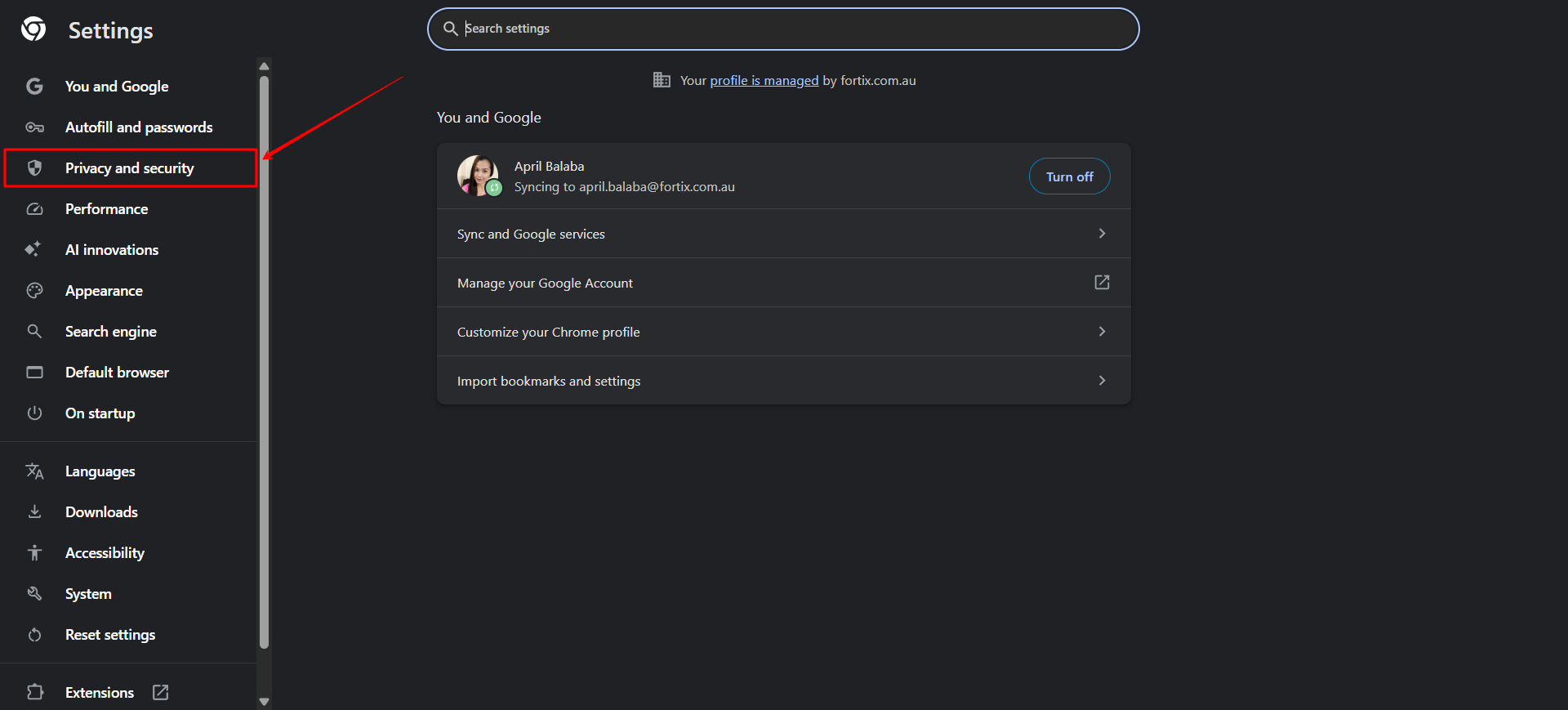Open Autofill and passwords section
Screen dimensions: 1568x710
point(138,127)
